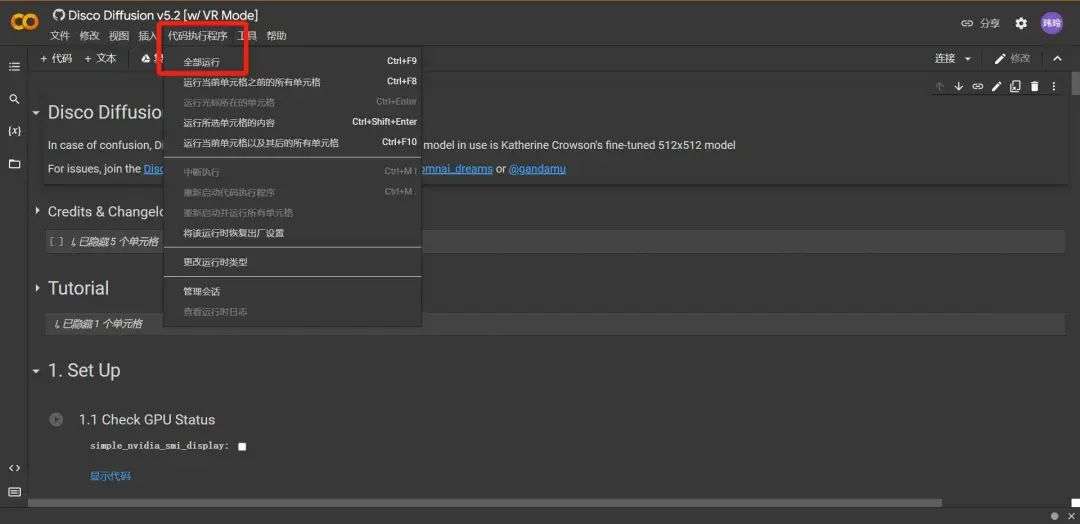1080x524 pixels.
Task: Toggle the simple_nvidia_smi_display checkbox
Action: (242, 446)
